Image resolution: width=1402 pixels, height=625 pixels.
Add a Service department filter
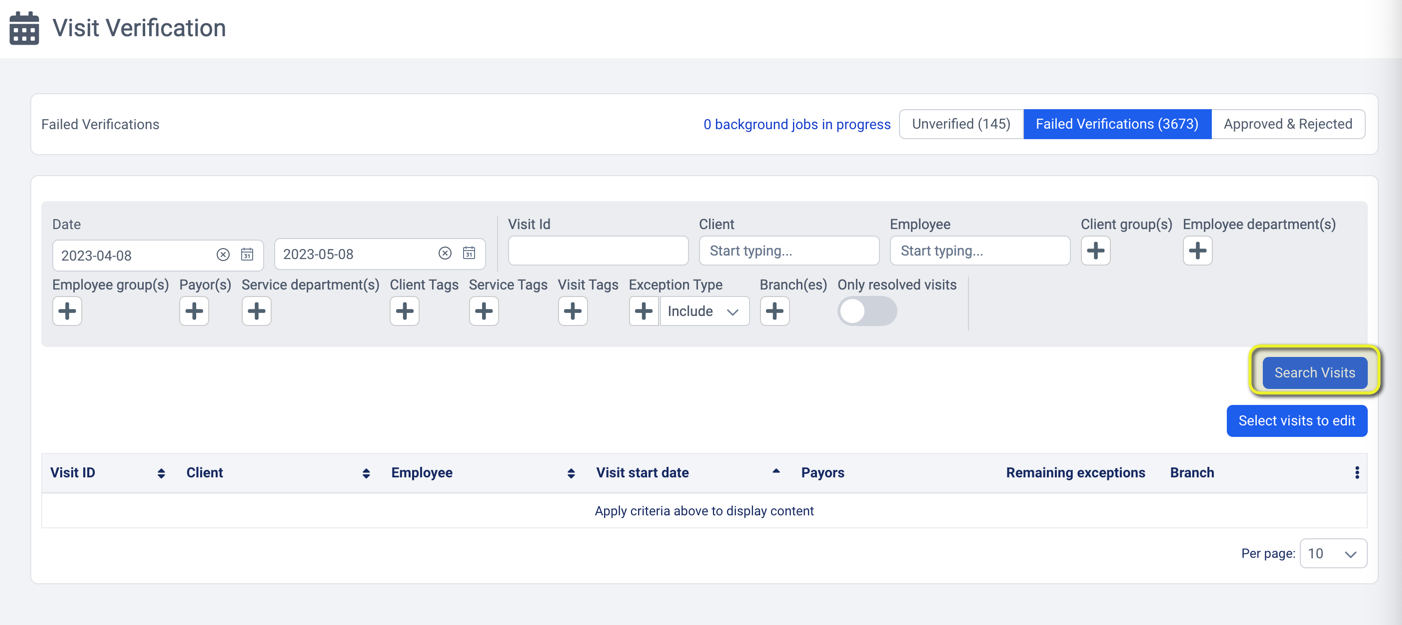(x=257, y=311)
